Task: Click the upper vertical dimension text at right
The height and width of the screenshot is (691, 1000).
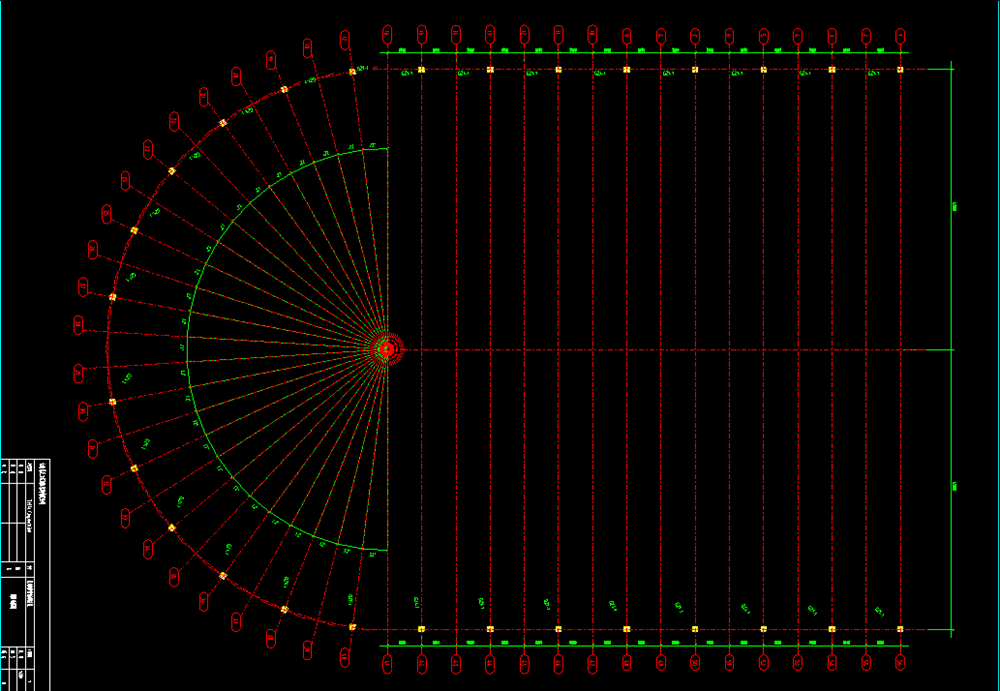Action: (956, 207)
